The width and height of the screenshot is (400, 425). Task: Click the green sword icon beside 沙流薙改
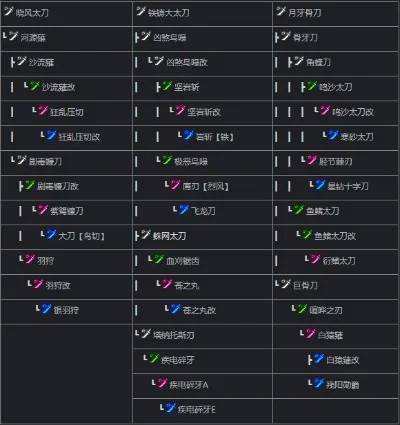[x=35, y=86]
